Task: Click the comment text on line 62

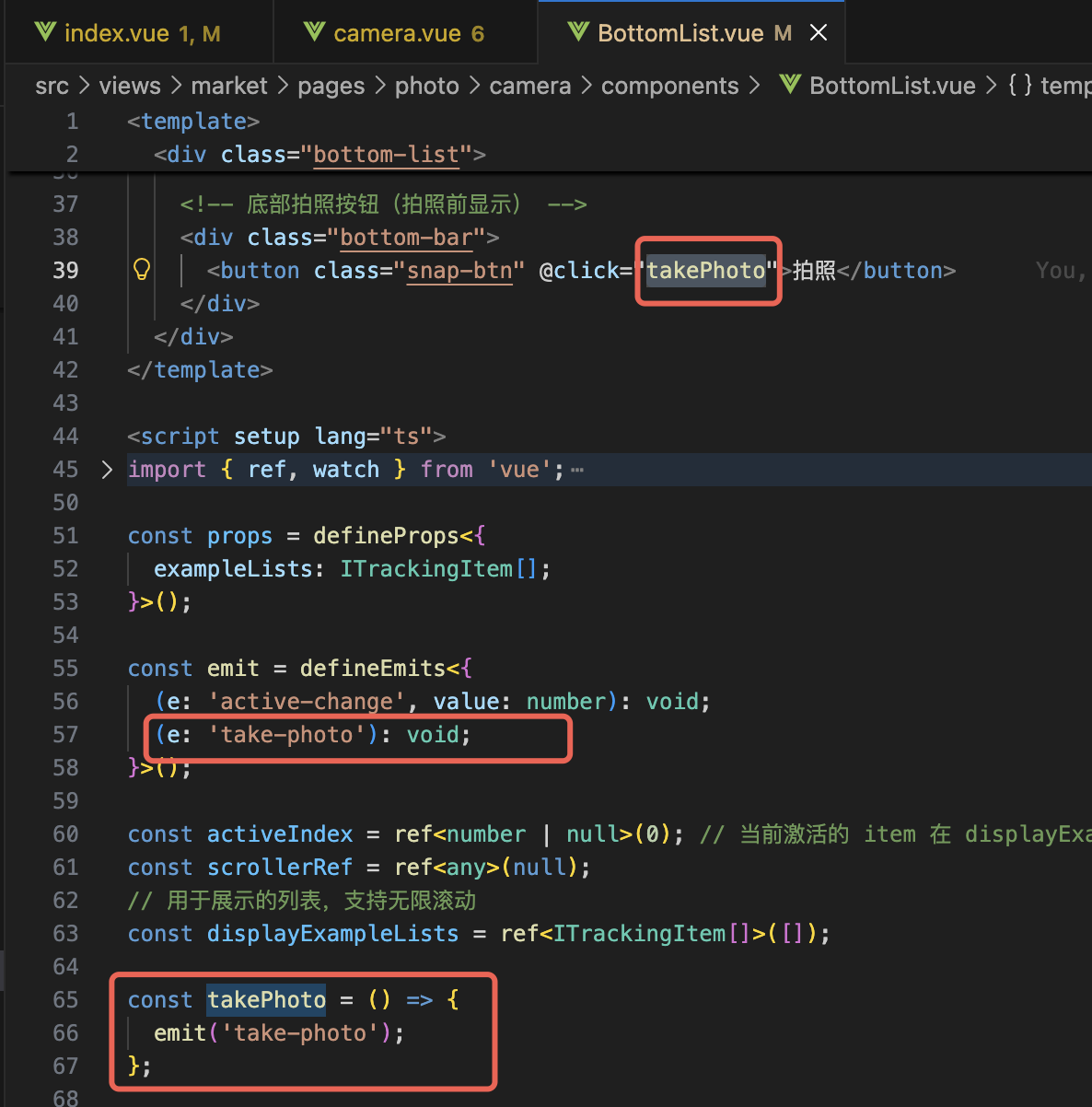Action: (x=302, y=900)
